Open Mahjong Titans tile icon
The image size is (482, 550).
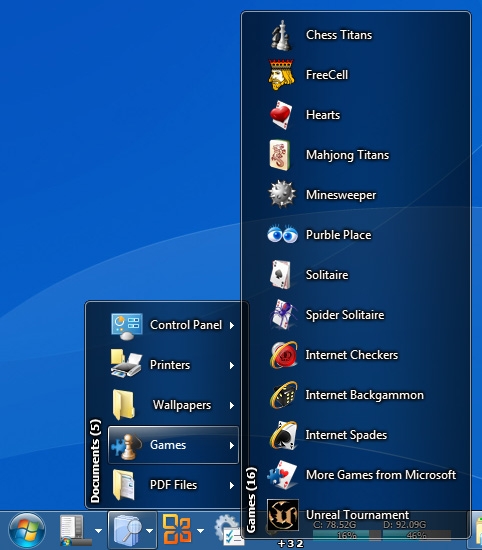(280, 155)
